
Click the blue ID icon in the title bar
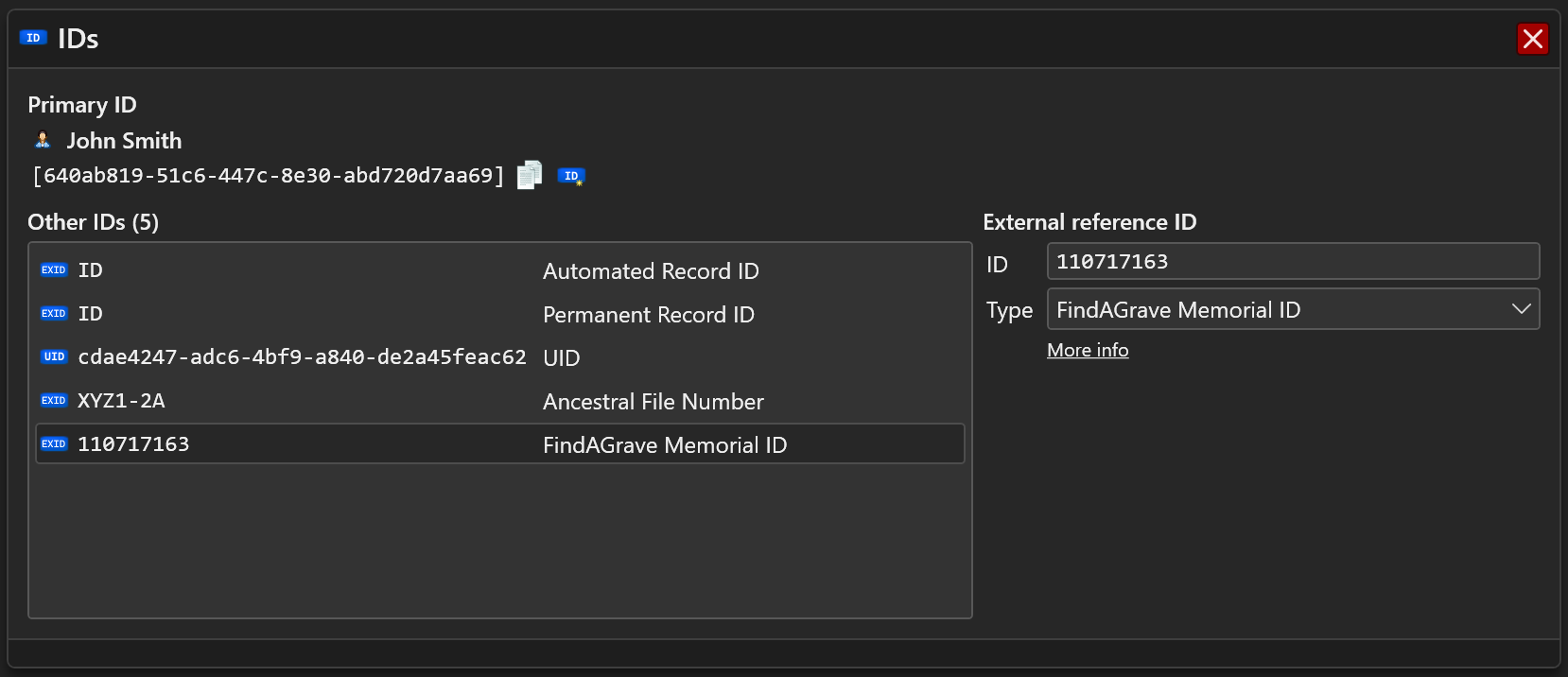[x=33, y=38]
